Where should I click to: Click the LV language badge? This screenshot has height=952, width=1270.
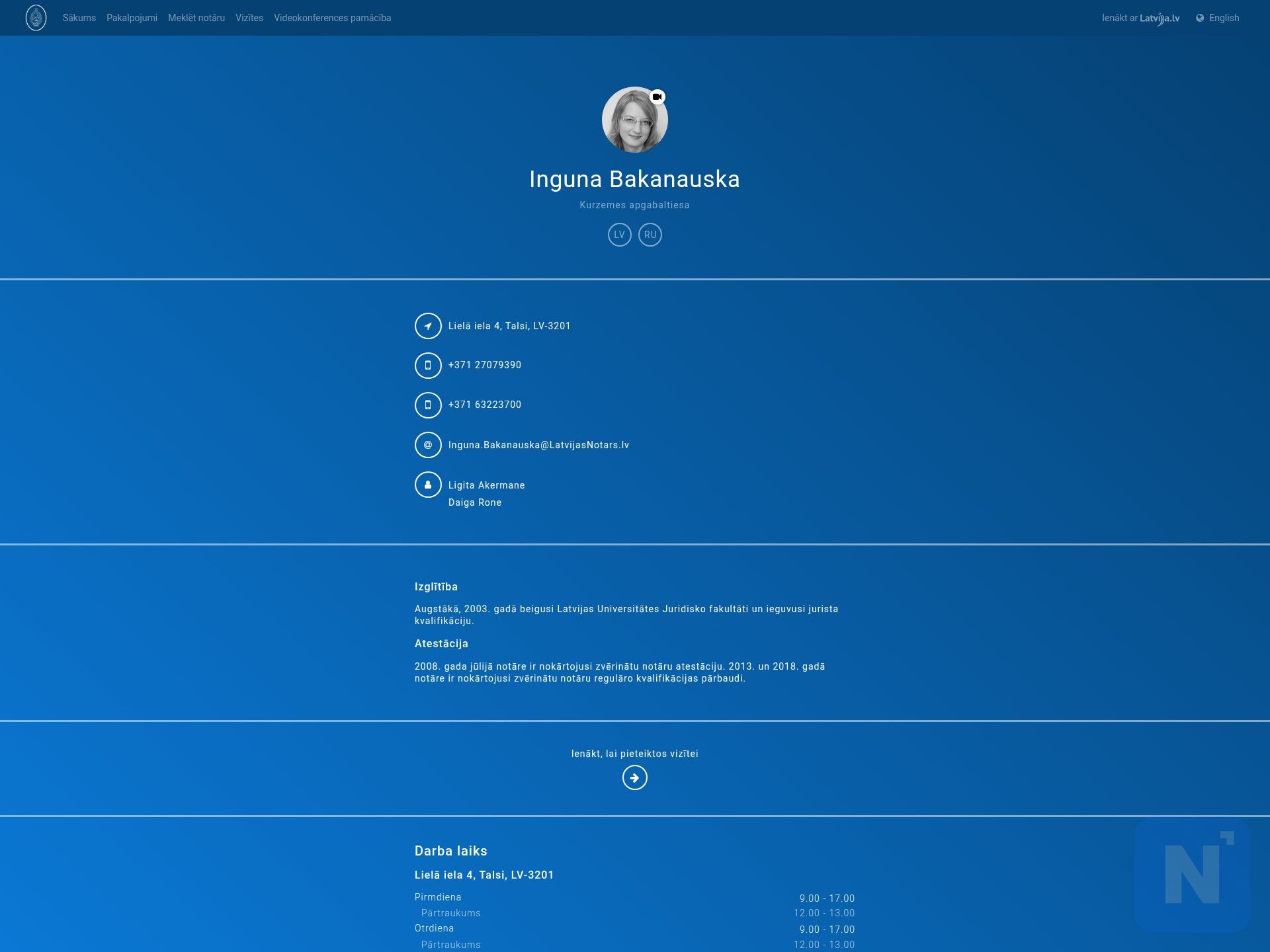click(x=619, y=235)
